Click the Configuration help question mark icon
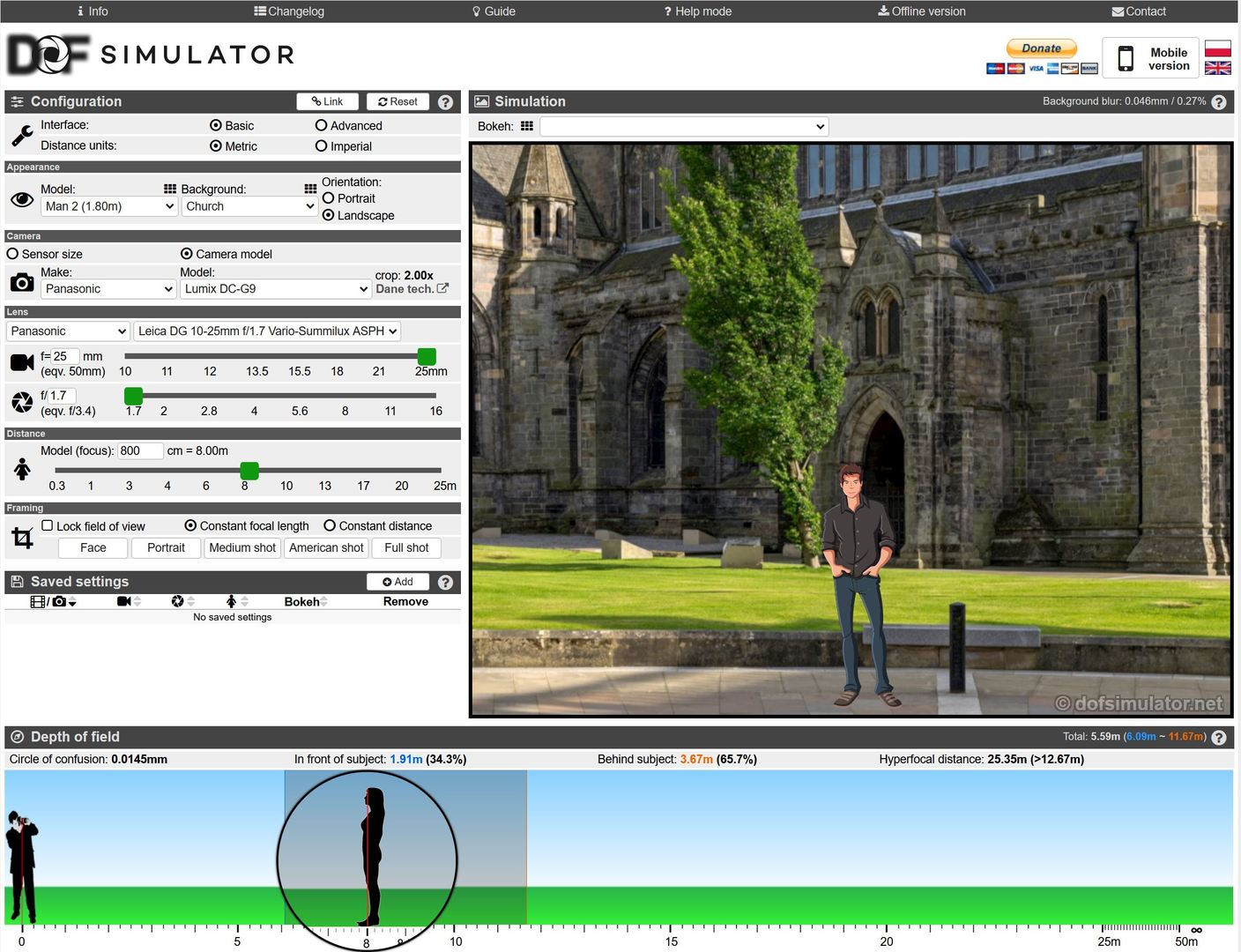 [x=445, y=102]
